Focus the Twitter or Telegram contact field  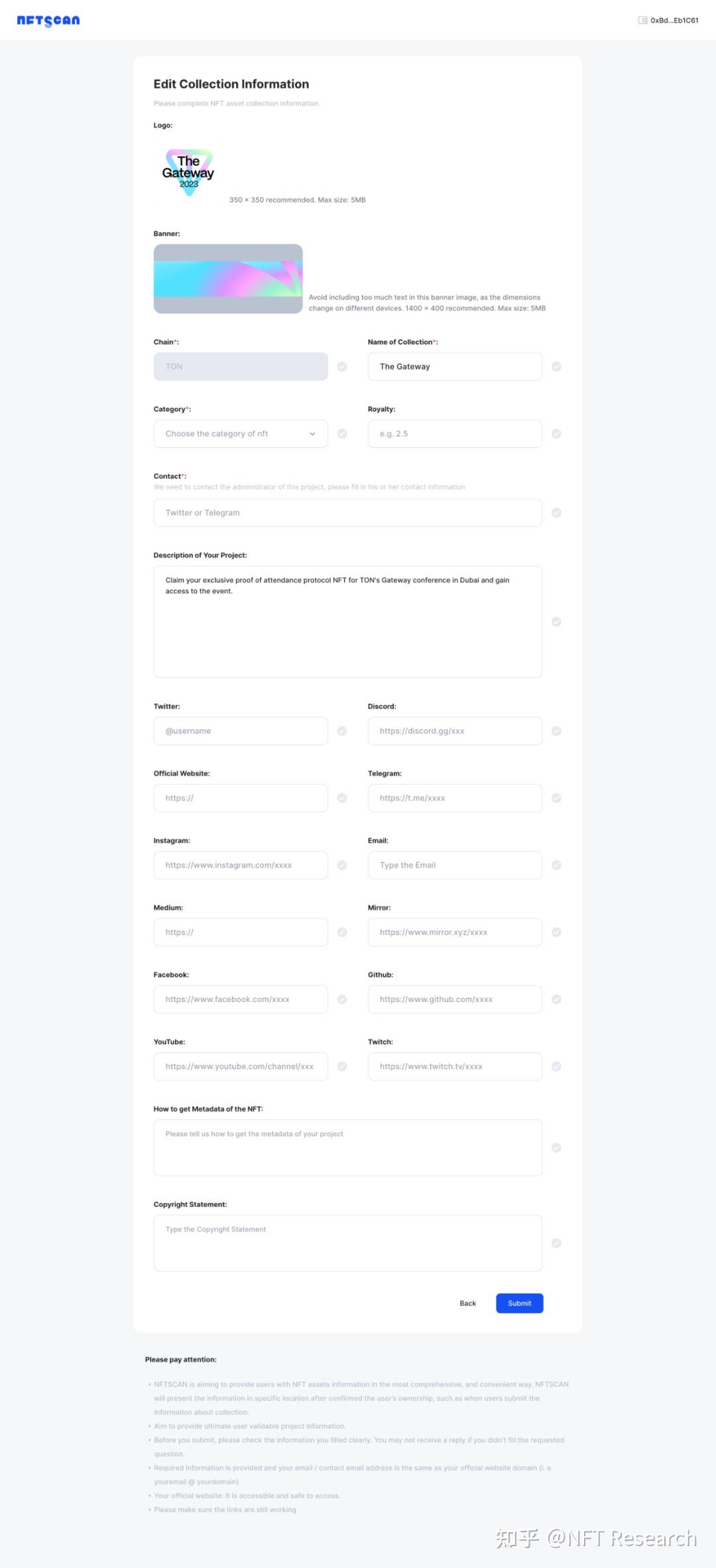[x=347, y=513]
